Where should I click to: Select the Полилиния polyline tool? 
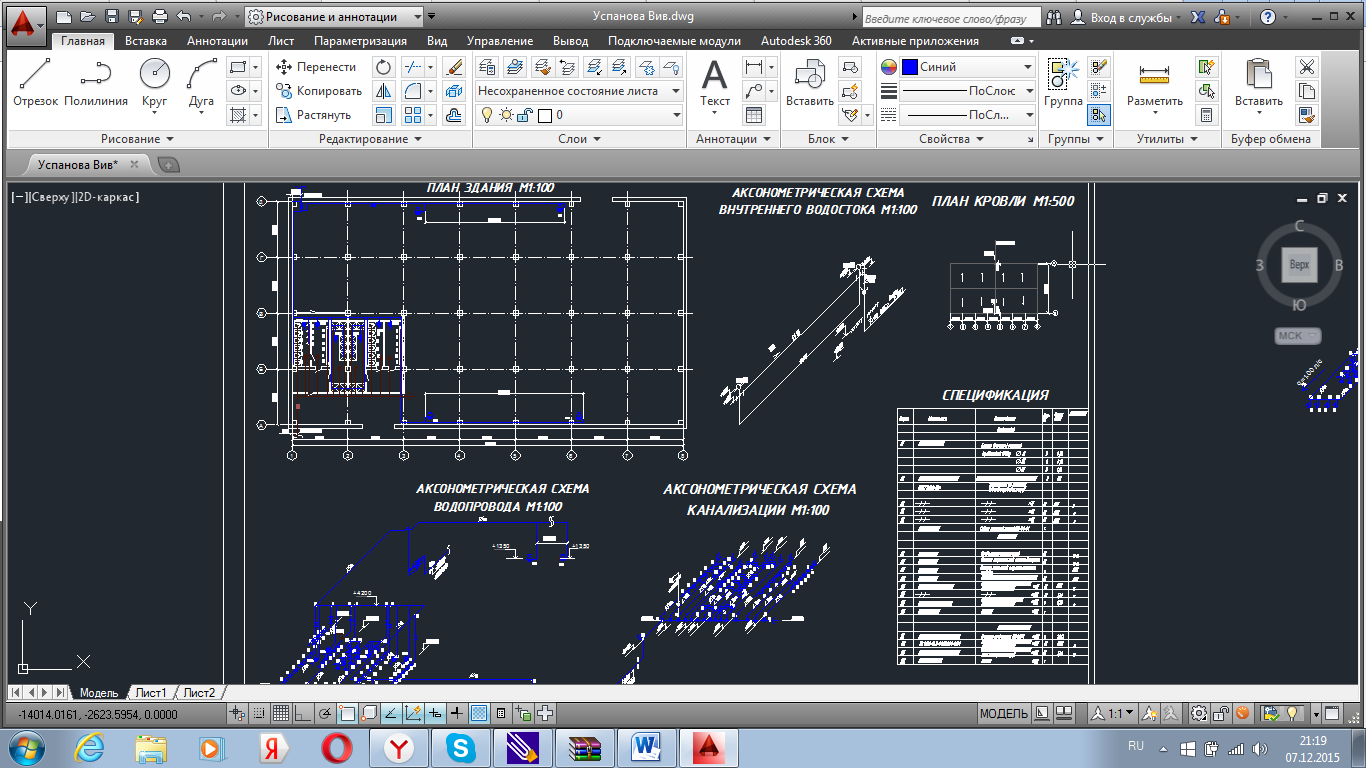(x=96, y=82)
